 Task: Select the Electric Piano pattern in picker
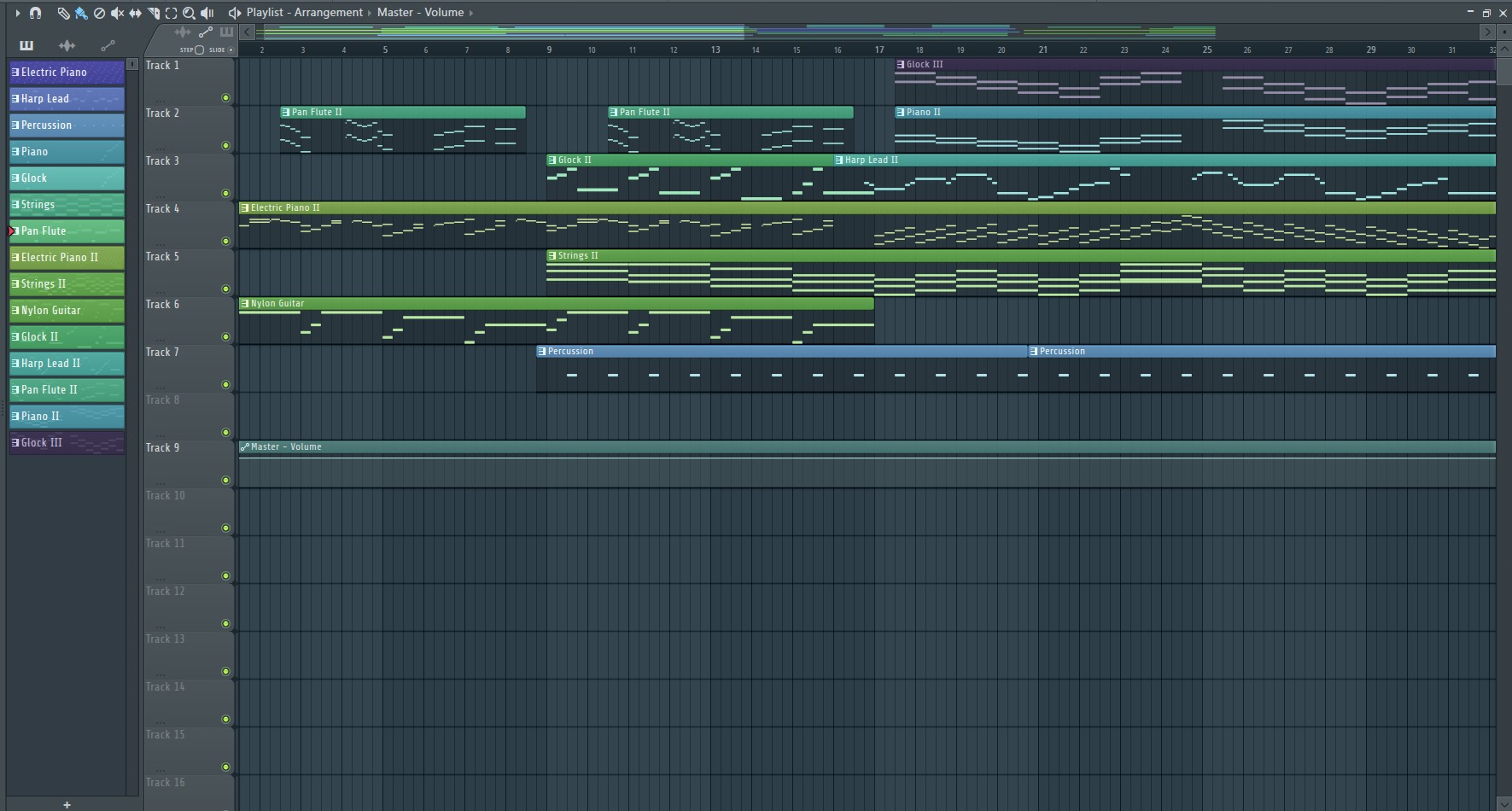point(67,73)
